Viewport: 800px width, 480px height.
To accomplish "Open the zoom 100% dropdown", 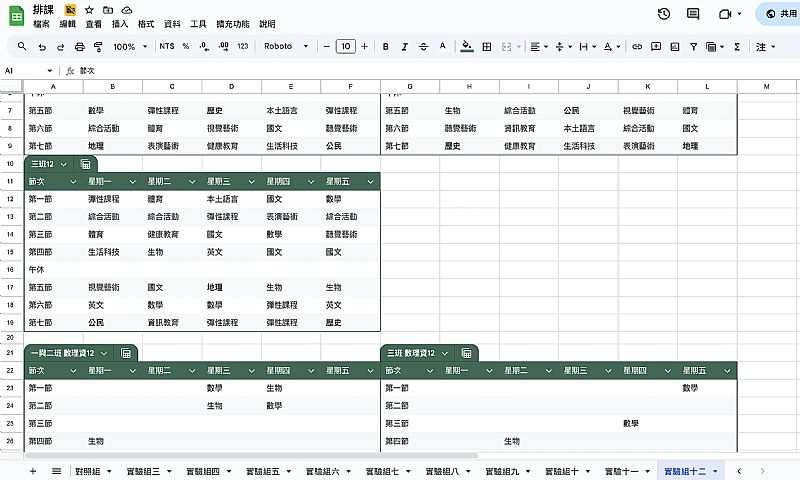I will click(129, 47).
